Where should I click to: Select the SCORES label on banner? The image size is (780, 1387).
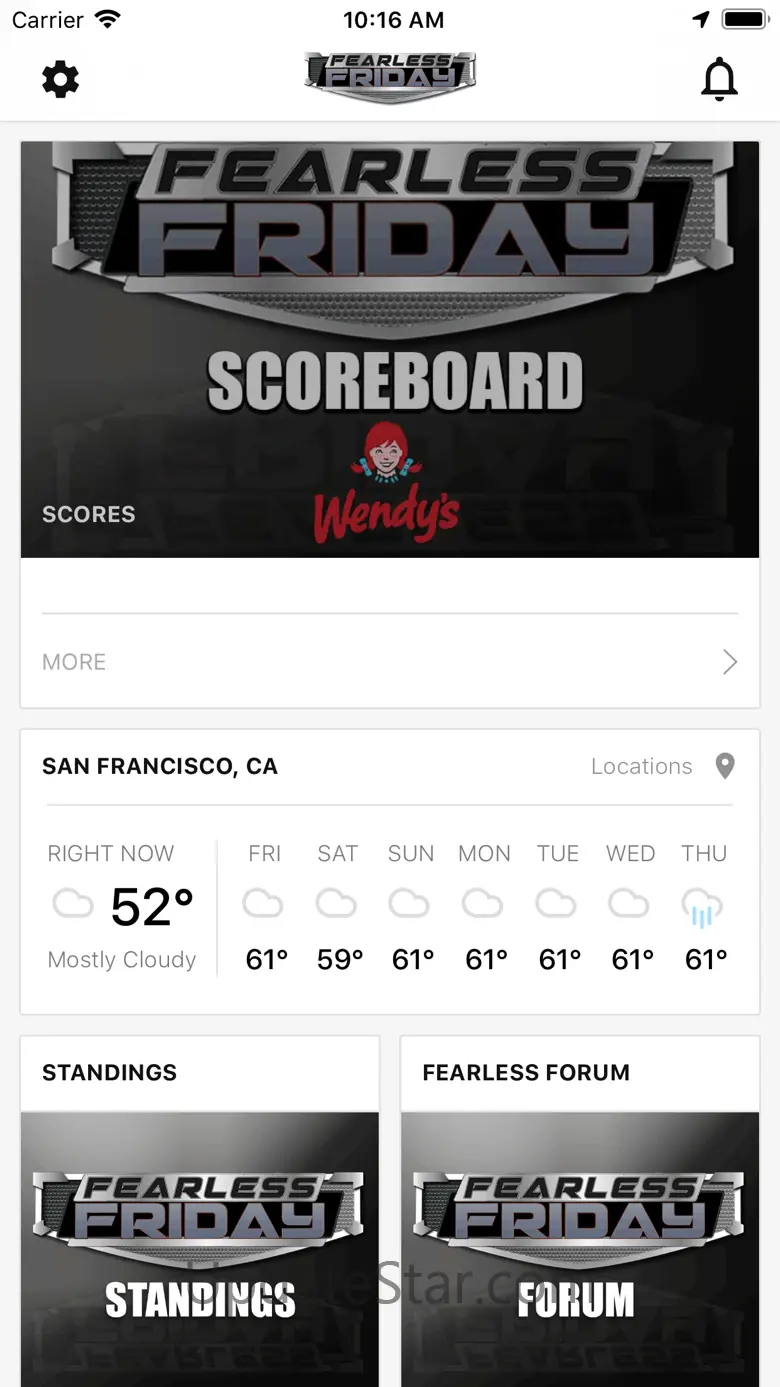point(89,514)
